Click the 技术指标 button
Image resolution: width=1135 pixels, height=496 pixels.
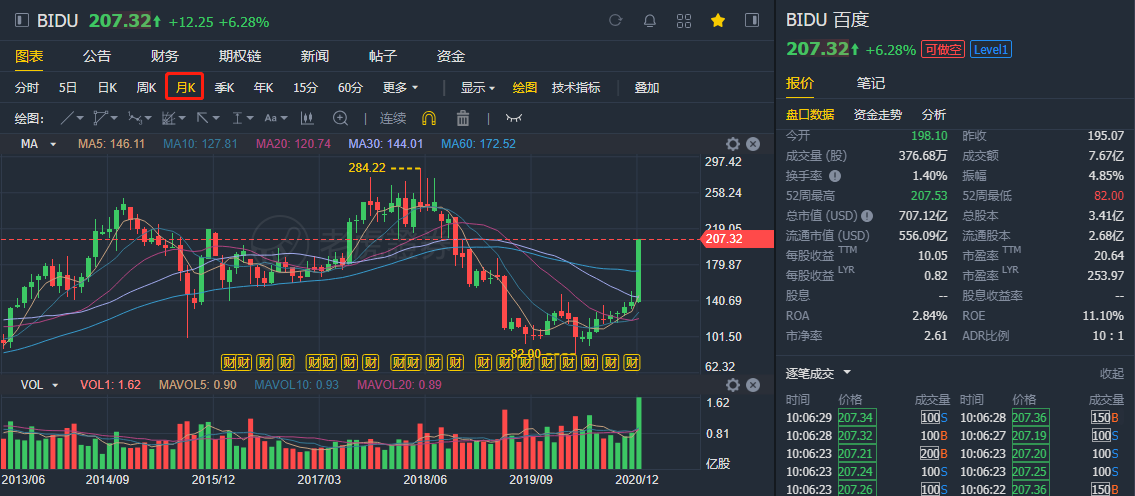[x=576, y=87]
